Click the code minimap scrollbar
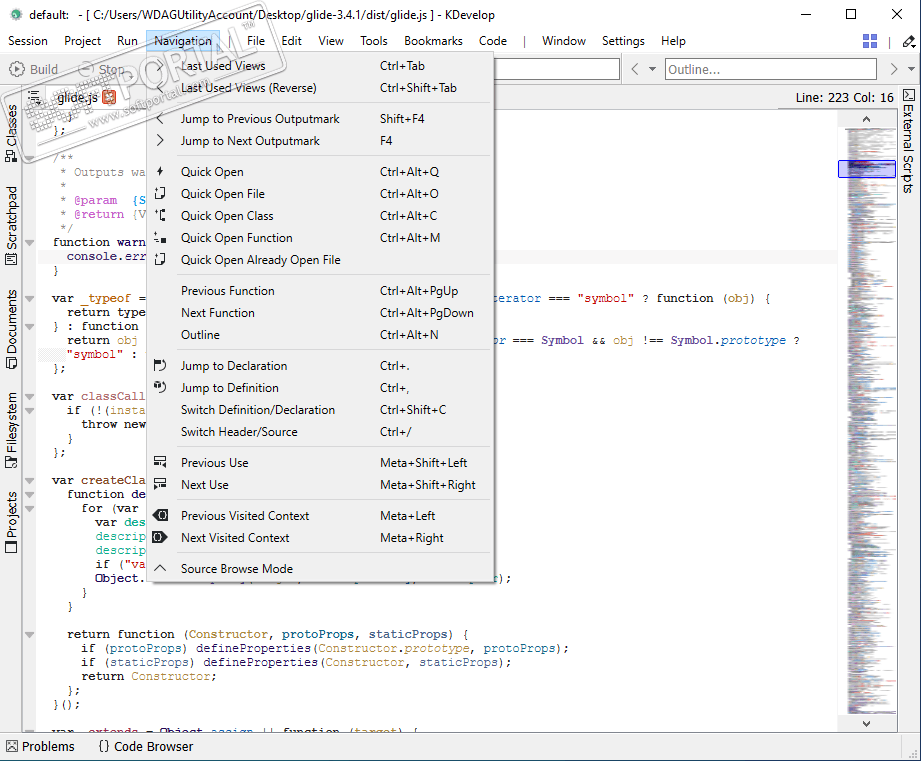This screenshot has width=921, height=761. 867,400
